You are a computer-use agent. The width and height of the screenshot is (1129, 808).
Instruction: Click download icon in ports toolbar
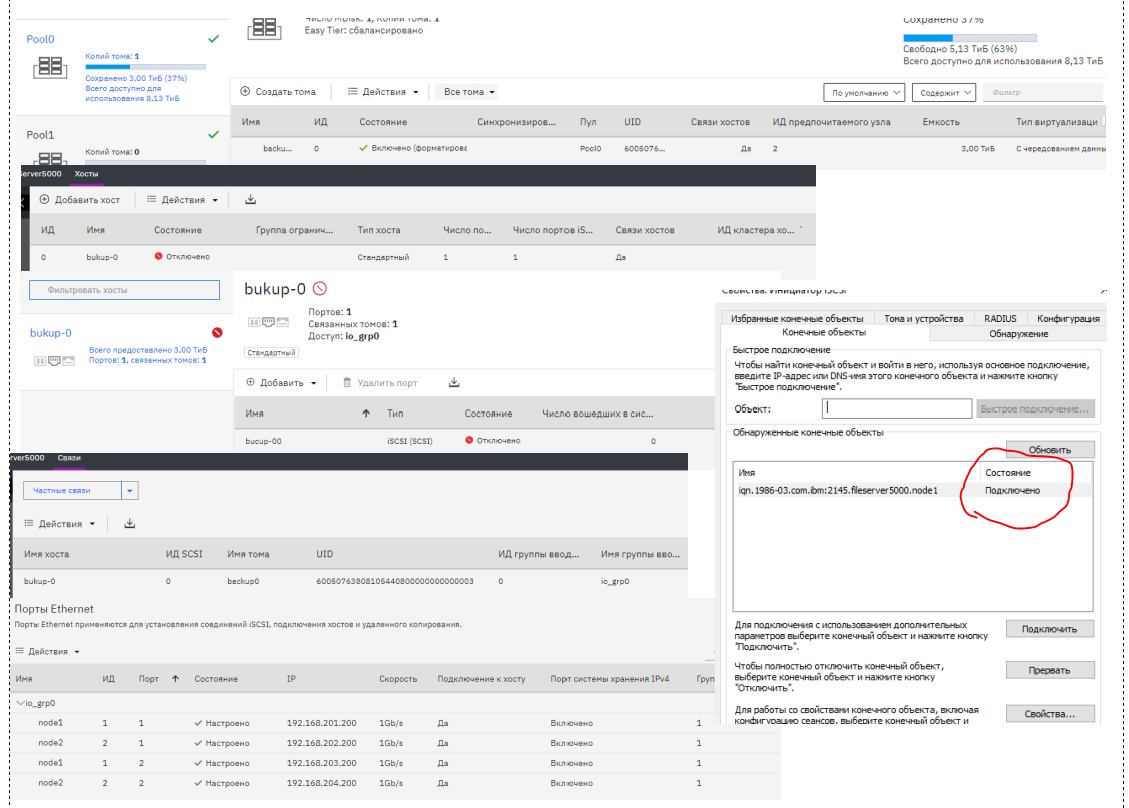point(454,382)
